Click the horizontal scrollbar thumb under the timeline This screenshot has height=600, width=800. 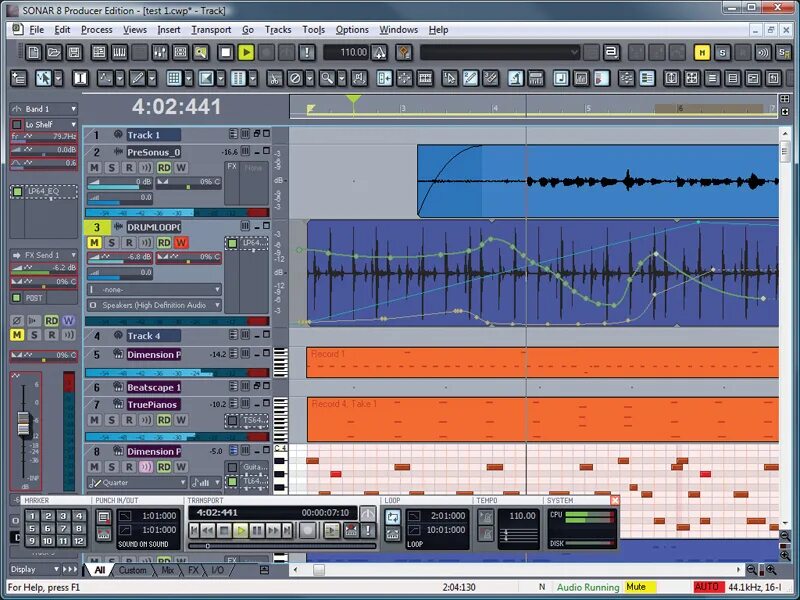318,570
